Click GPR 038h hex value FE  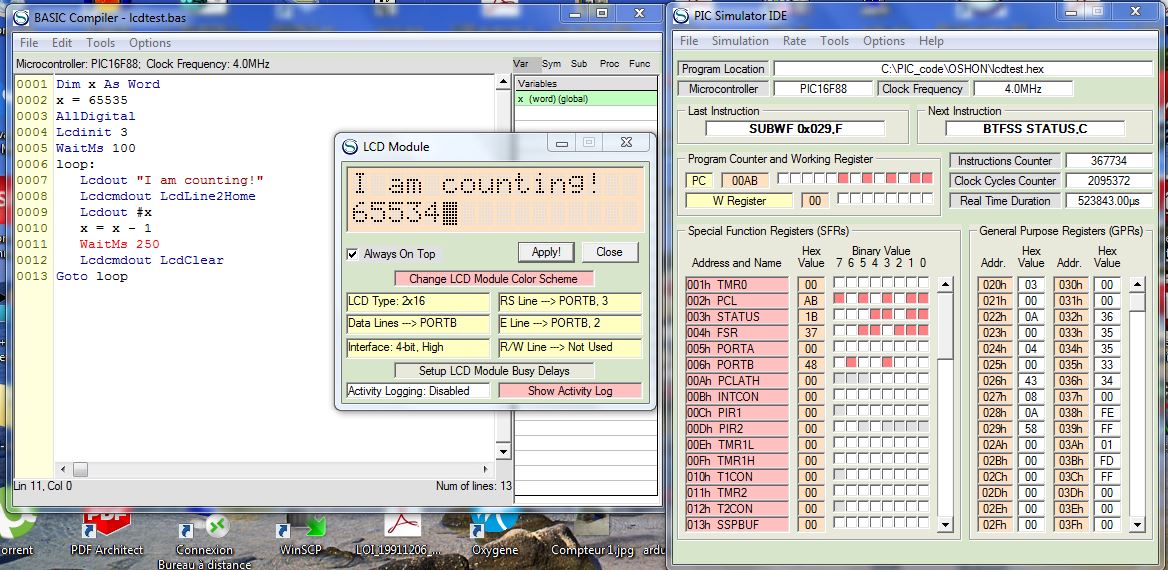tap(1108, 413)
